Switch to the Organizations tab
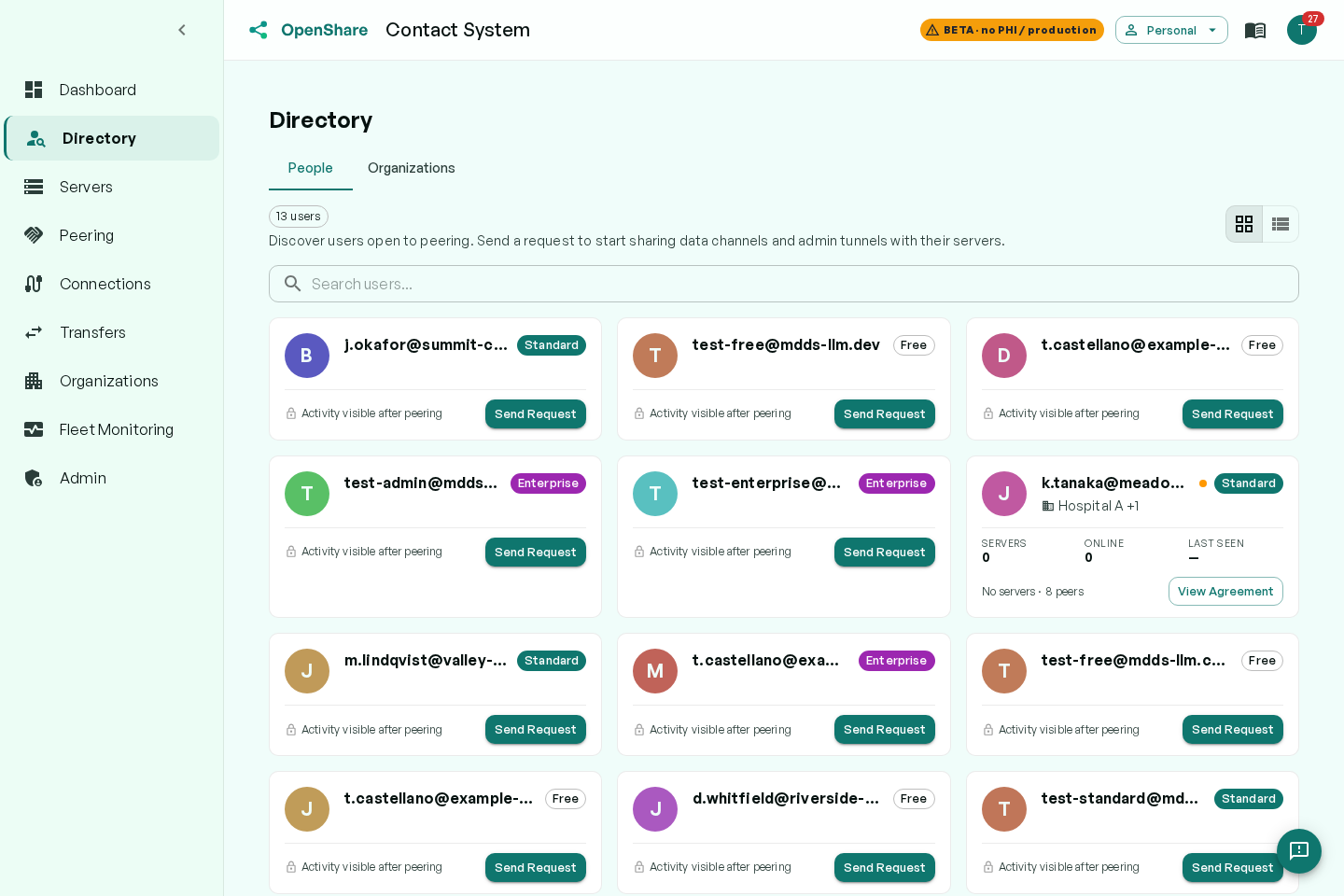The width and height of the screenshot is (1344, 896). 412,168
